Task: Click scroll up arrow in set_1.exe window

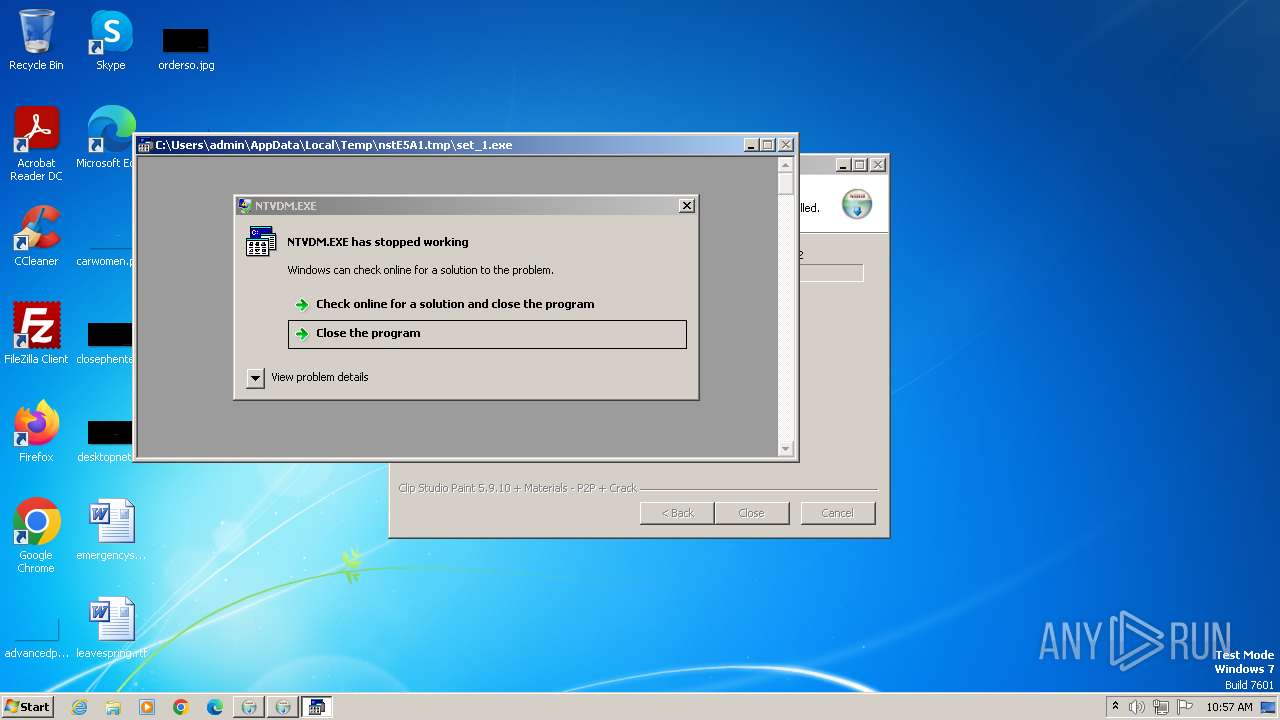Action: click(786, 165)
